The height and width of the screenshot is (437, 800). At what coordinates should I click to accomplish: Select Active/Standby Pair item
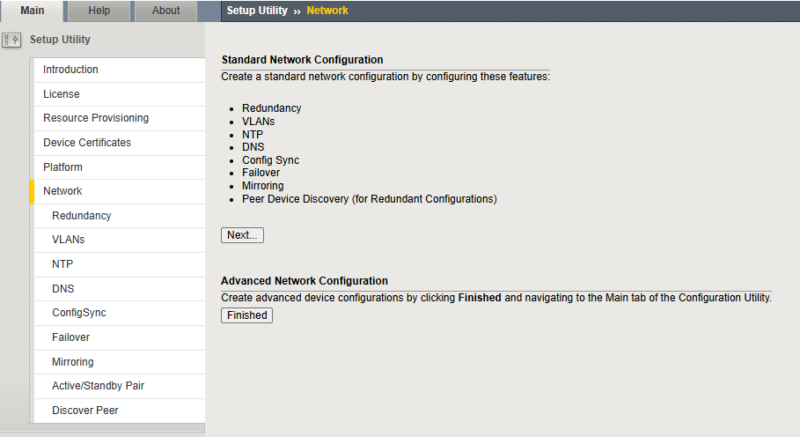pyautogui.click(x=119, y=386)
